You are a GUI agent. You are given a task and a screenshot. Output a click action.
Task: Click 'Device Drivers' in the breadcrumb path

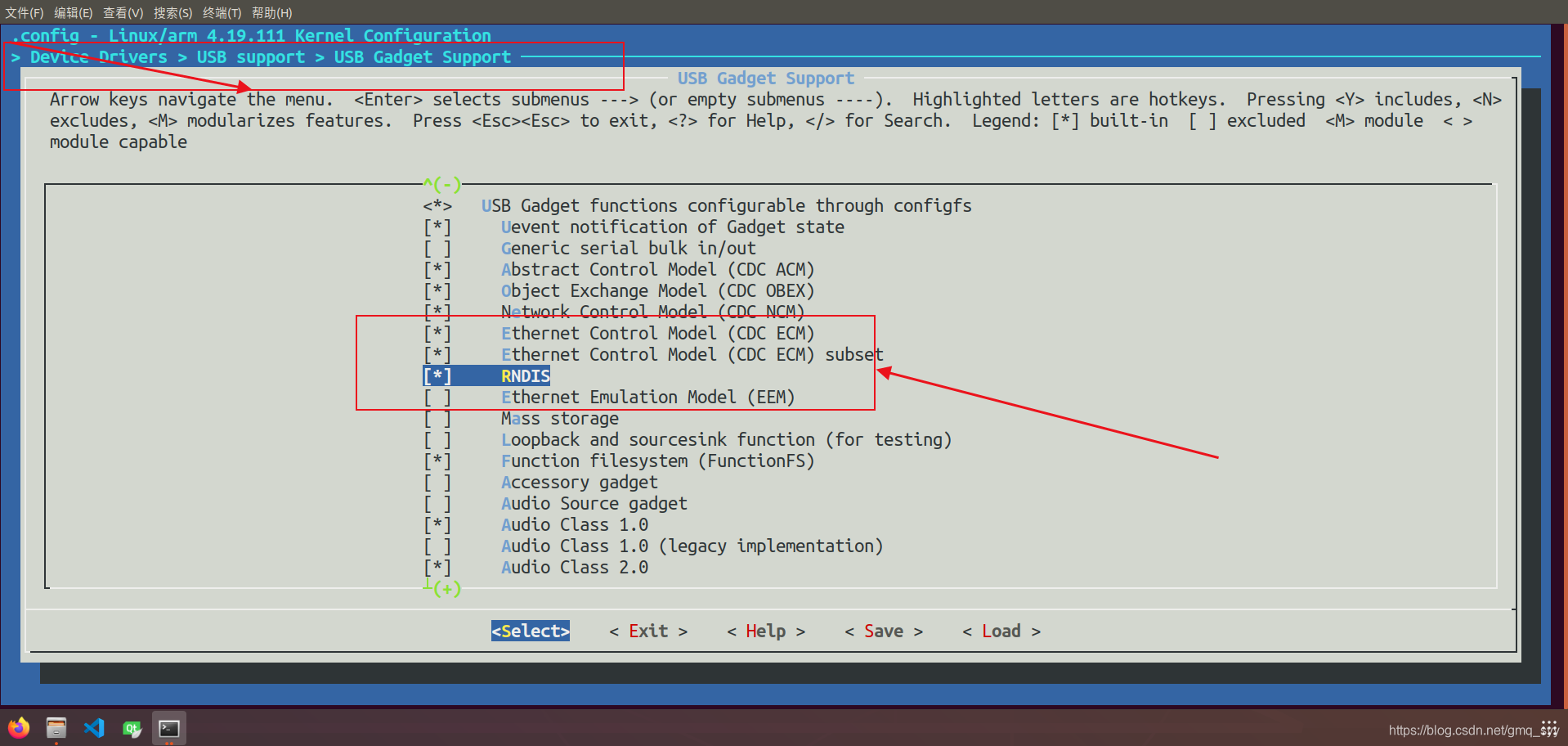pyautogui.click(x=99, y=56)
